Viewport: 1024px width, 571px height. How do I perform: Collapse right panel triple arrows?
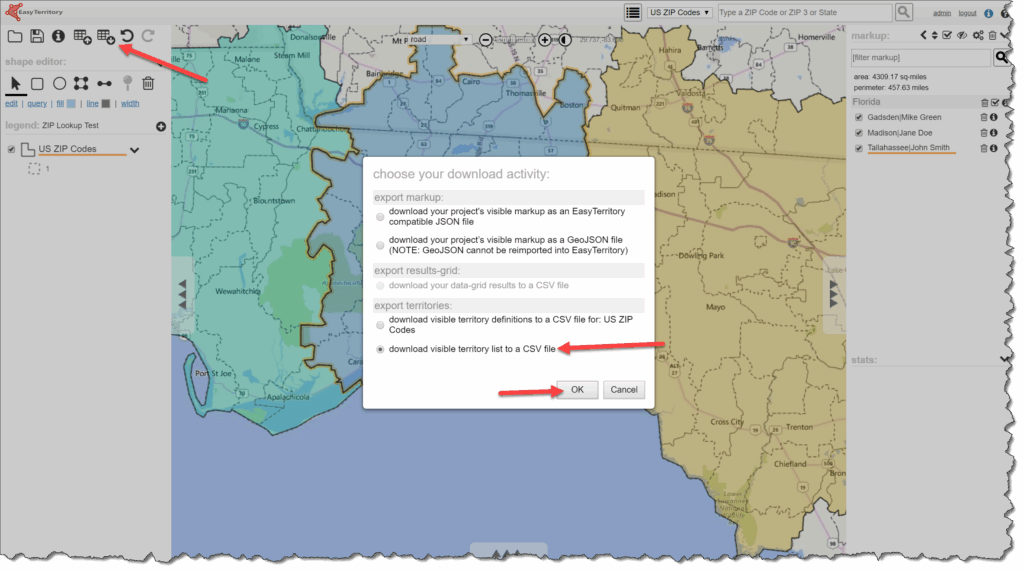833,295
